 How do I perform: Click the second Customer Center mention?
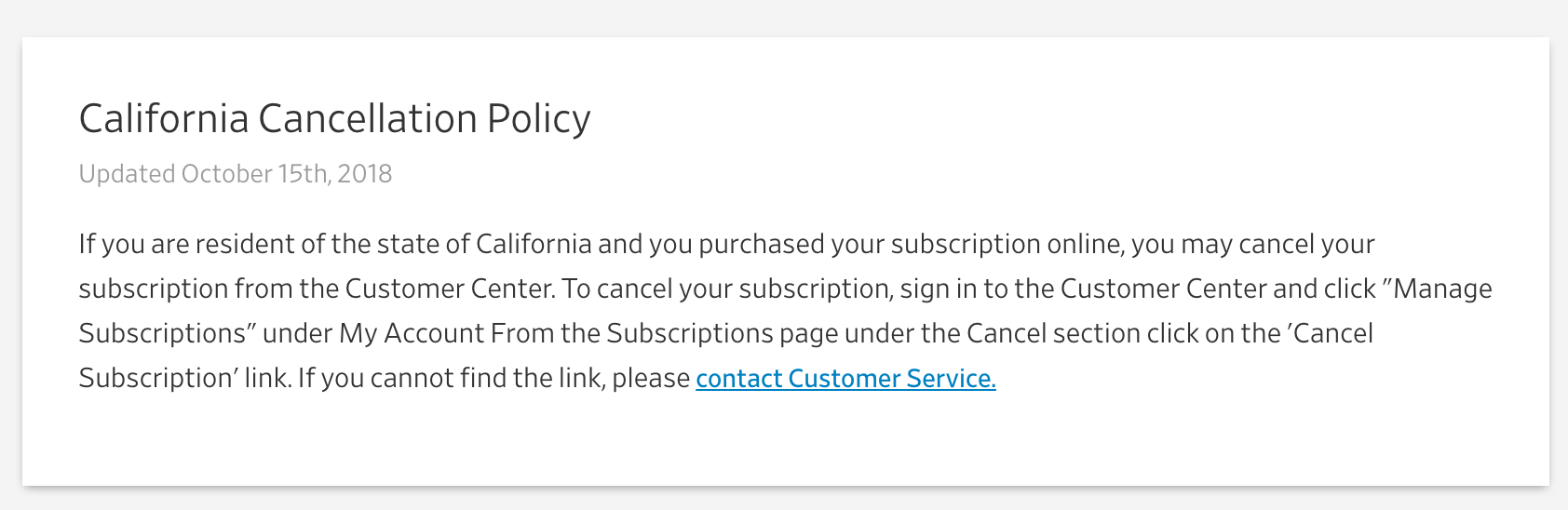(1164, 289)
